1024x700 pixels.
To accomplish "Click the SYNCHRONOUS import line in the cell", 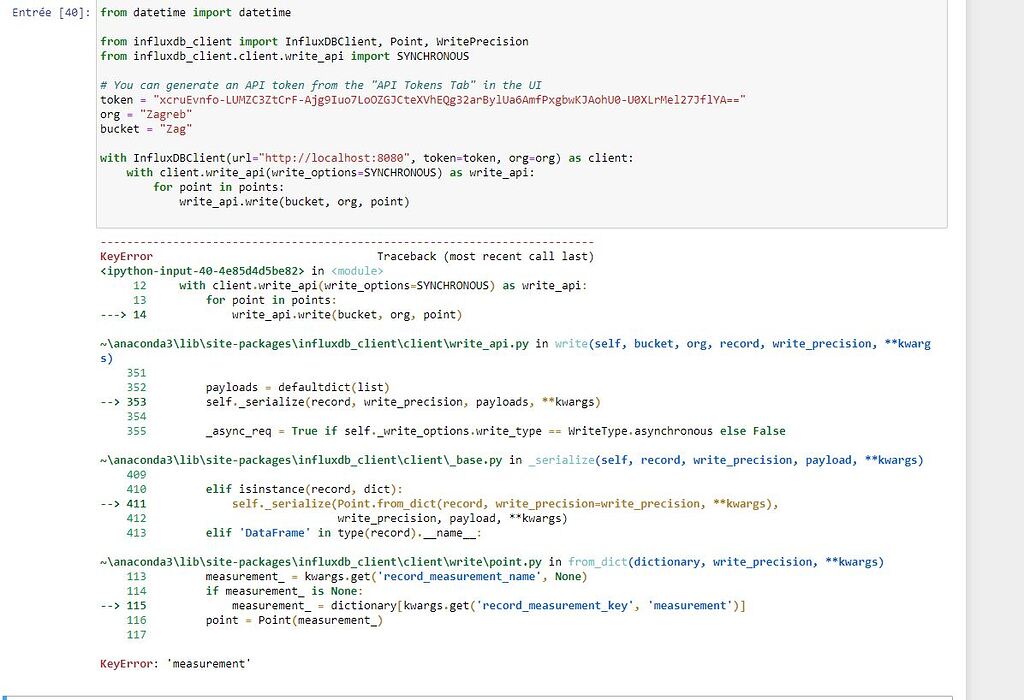I will point(284,56).
